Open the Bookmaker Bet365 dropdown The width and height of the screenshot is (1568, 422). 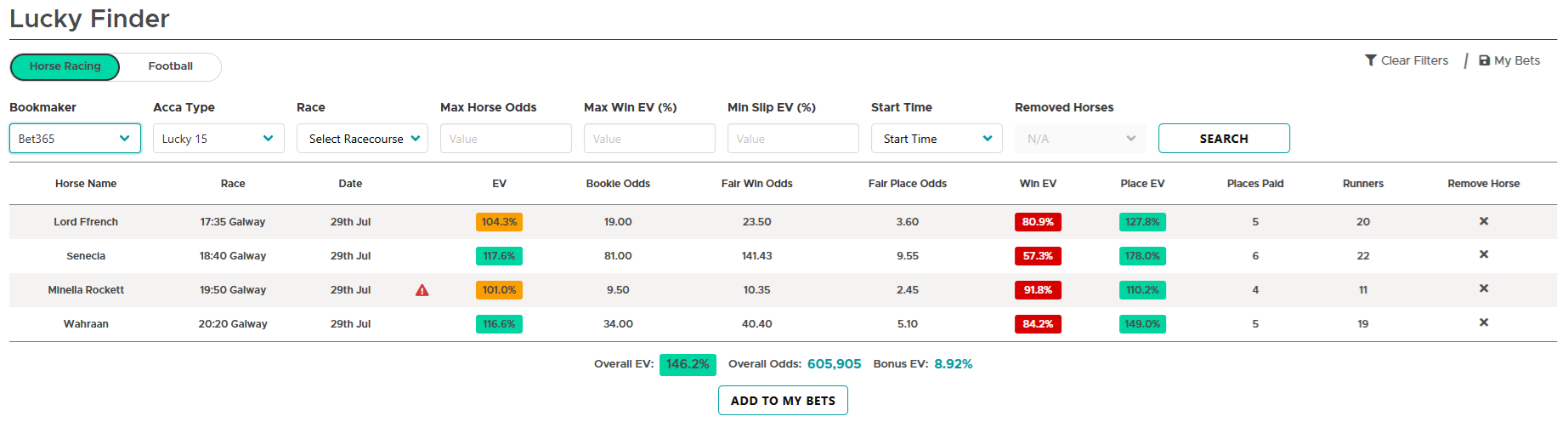click(x=75, y=139)
